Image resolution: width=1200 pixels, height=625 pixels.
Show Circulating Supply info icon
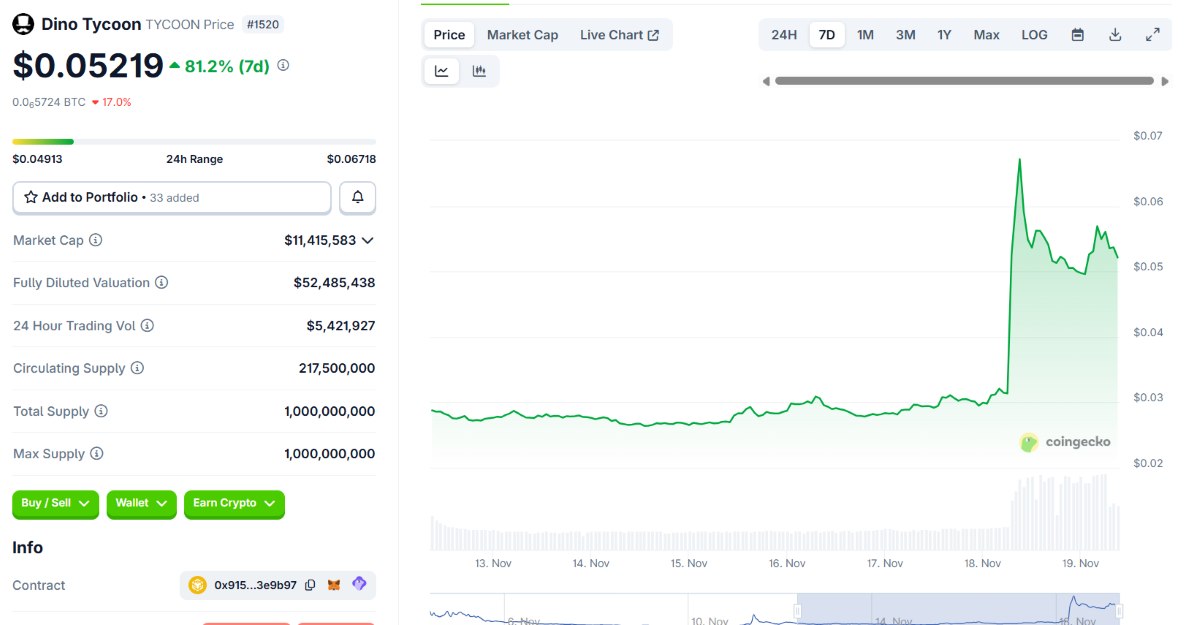pos(137,368)
